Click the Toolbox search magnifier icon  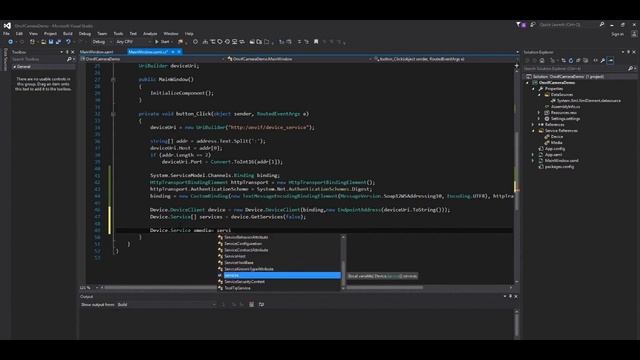point(69,59)
